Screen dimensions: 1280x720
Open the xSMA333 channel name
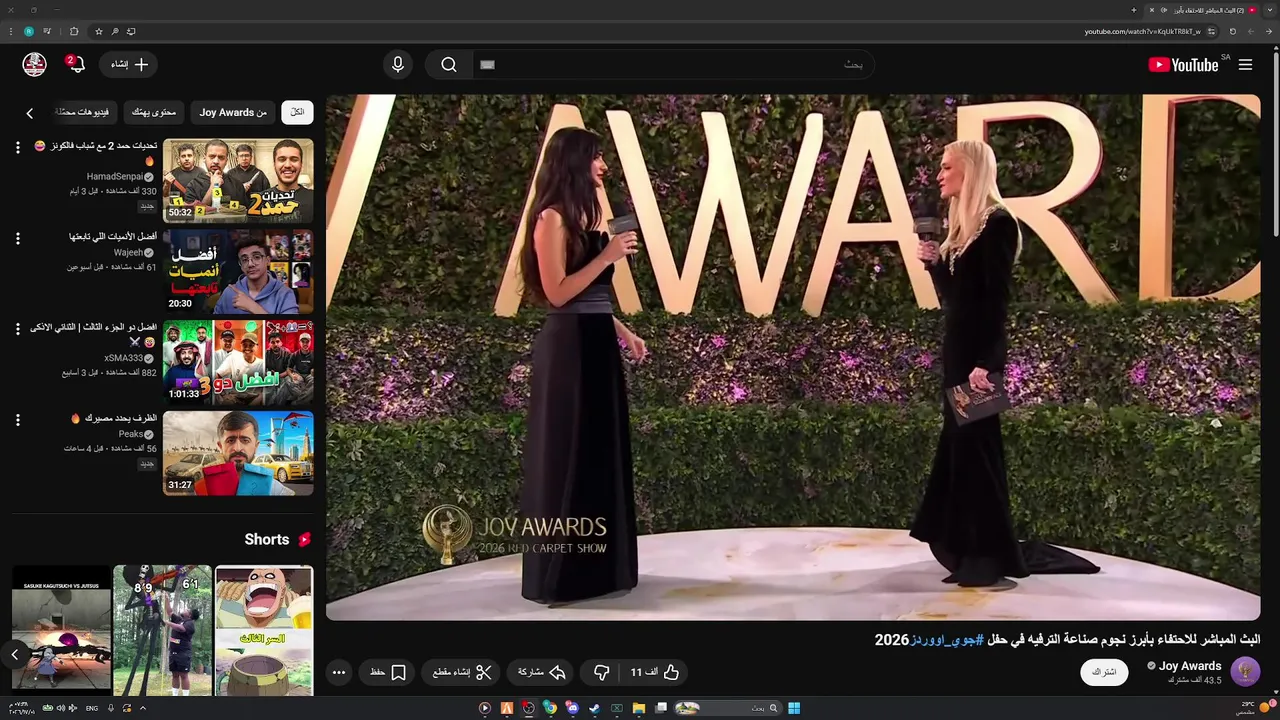[x=124, y=358]
